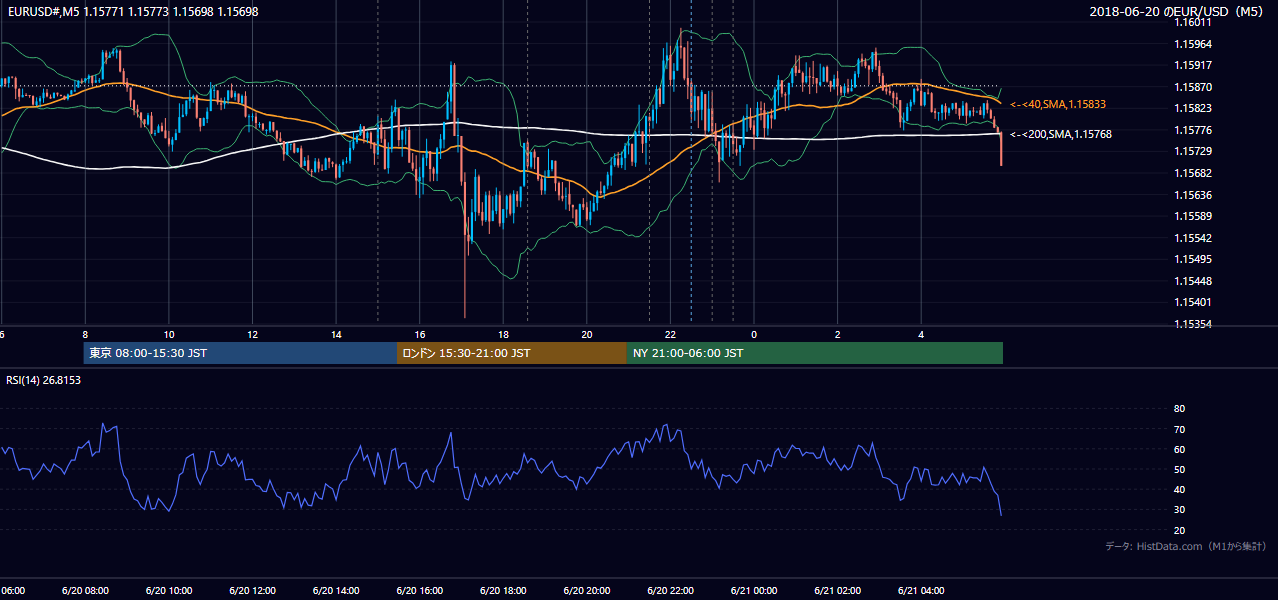Open the HistData.com data source credit
This screenshot has height=600, width=1278.
[x=1186, y=546]
